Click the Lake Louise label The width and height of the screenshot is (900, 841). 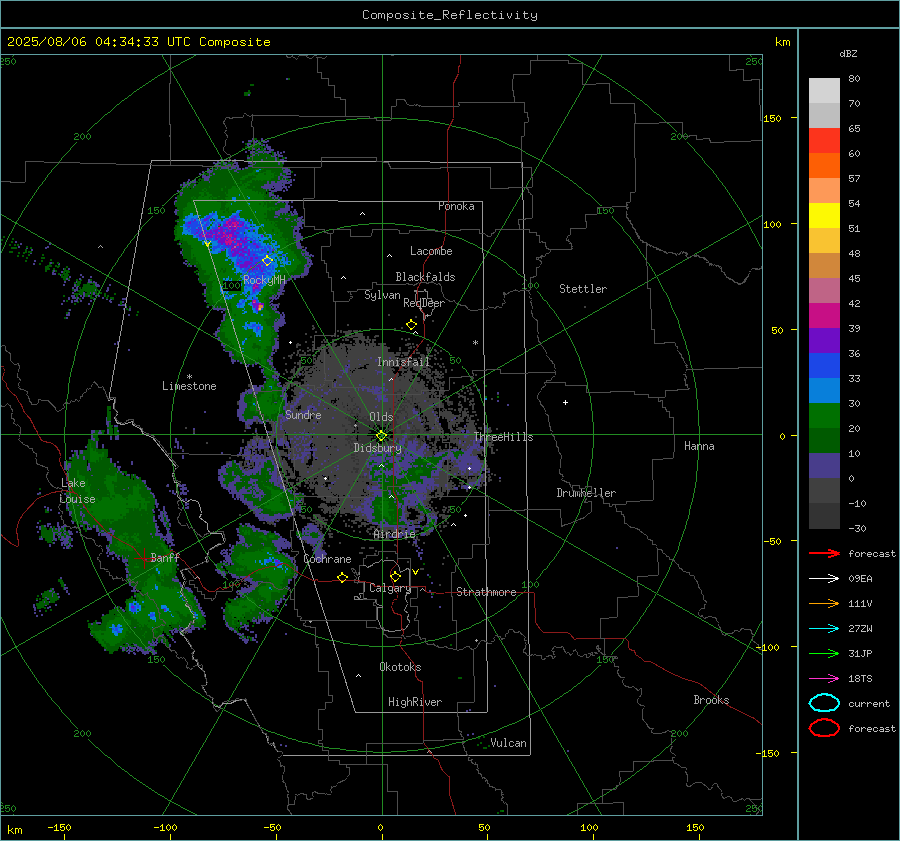[78, 491]
